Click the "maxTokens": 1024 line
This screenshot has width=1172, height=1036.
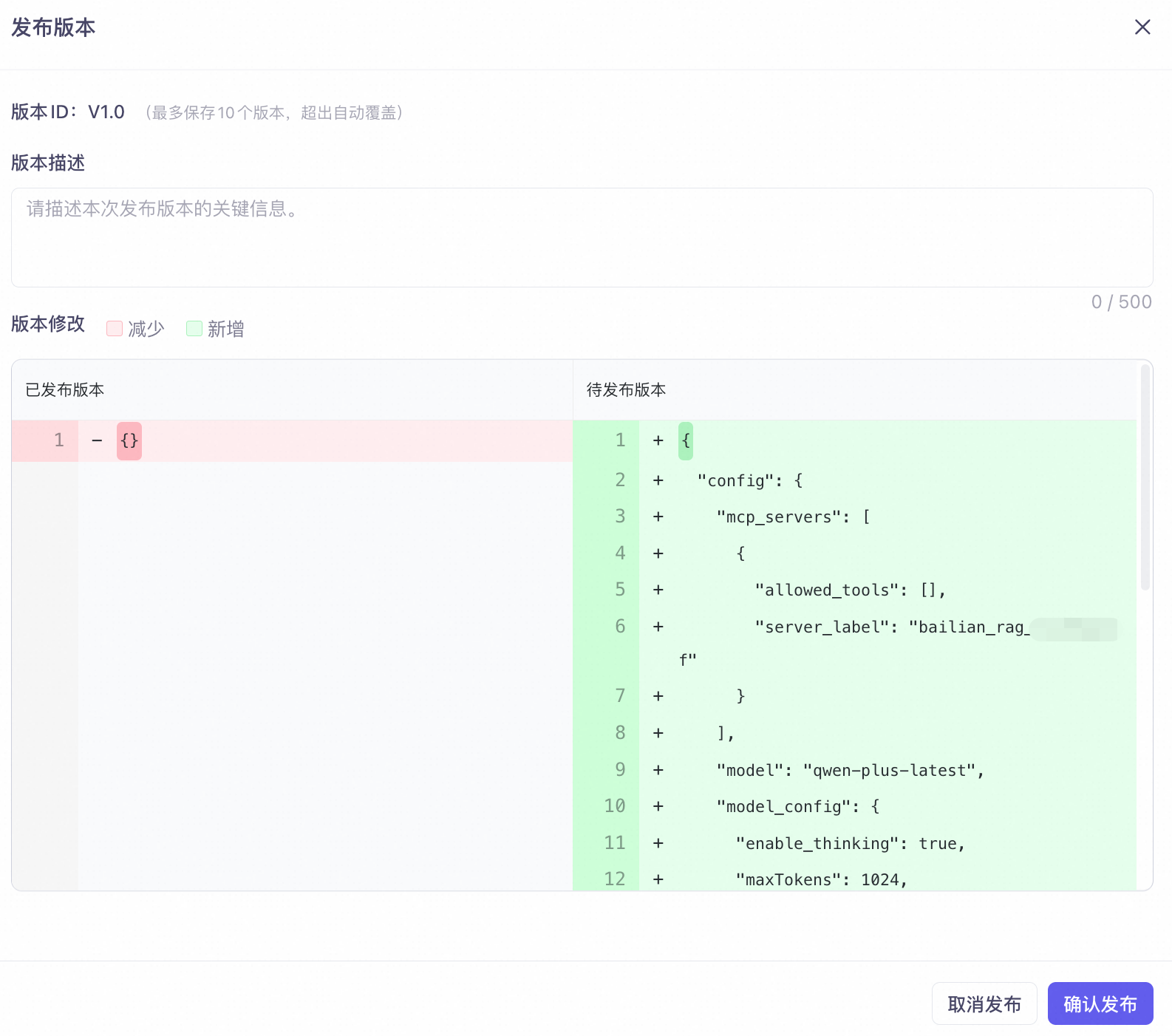click(x=855, y=878)
